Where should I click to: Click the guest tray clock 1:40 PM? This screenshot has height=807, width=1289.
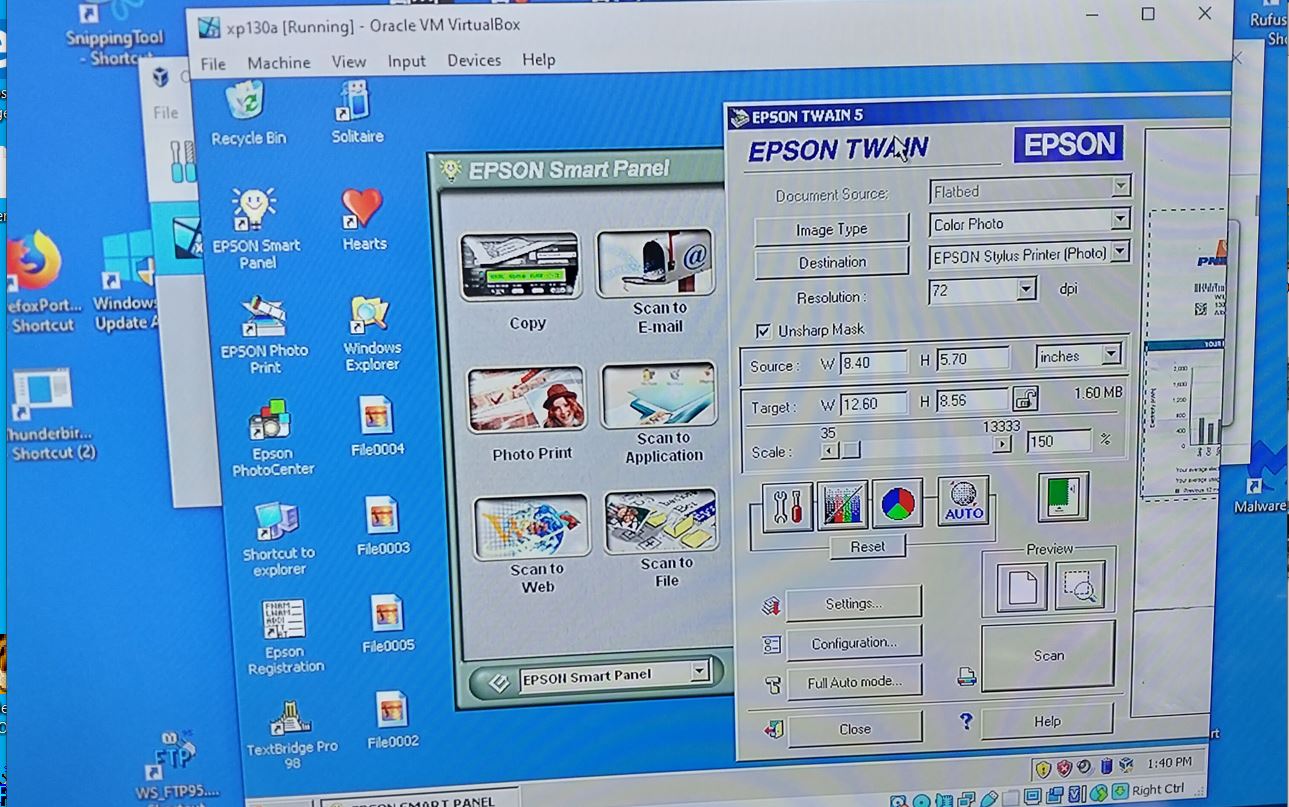tap(1169, 763)
